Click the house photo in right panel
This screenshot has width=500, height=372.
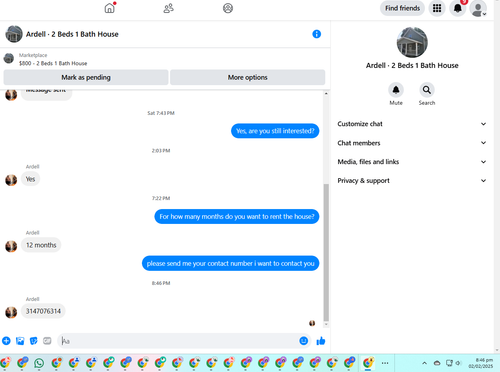(412, 42)
